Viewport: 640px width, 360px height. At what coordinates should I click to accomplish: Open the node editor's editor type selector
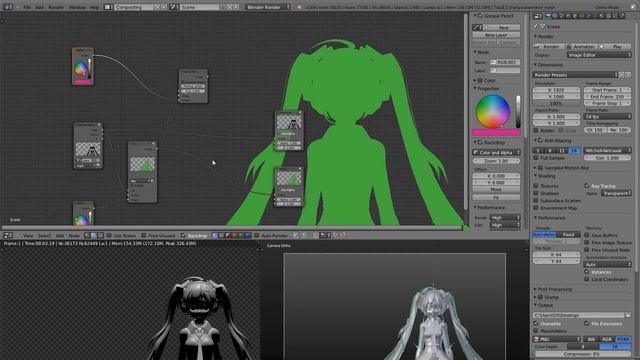coord(8,236)
